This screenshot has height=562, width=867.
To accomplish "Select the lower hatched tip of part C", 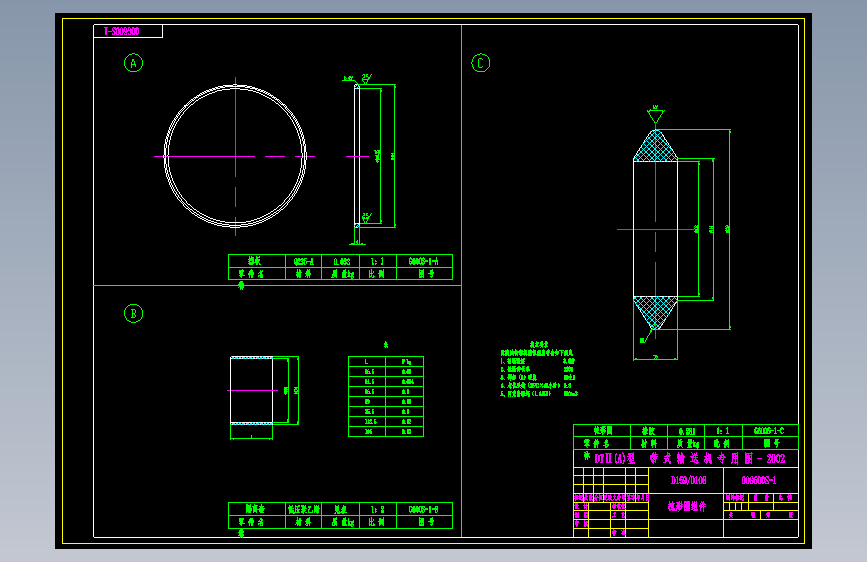I will [655, 313].
